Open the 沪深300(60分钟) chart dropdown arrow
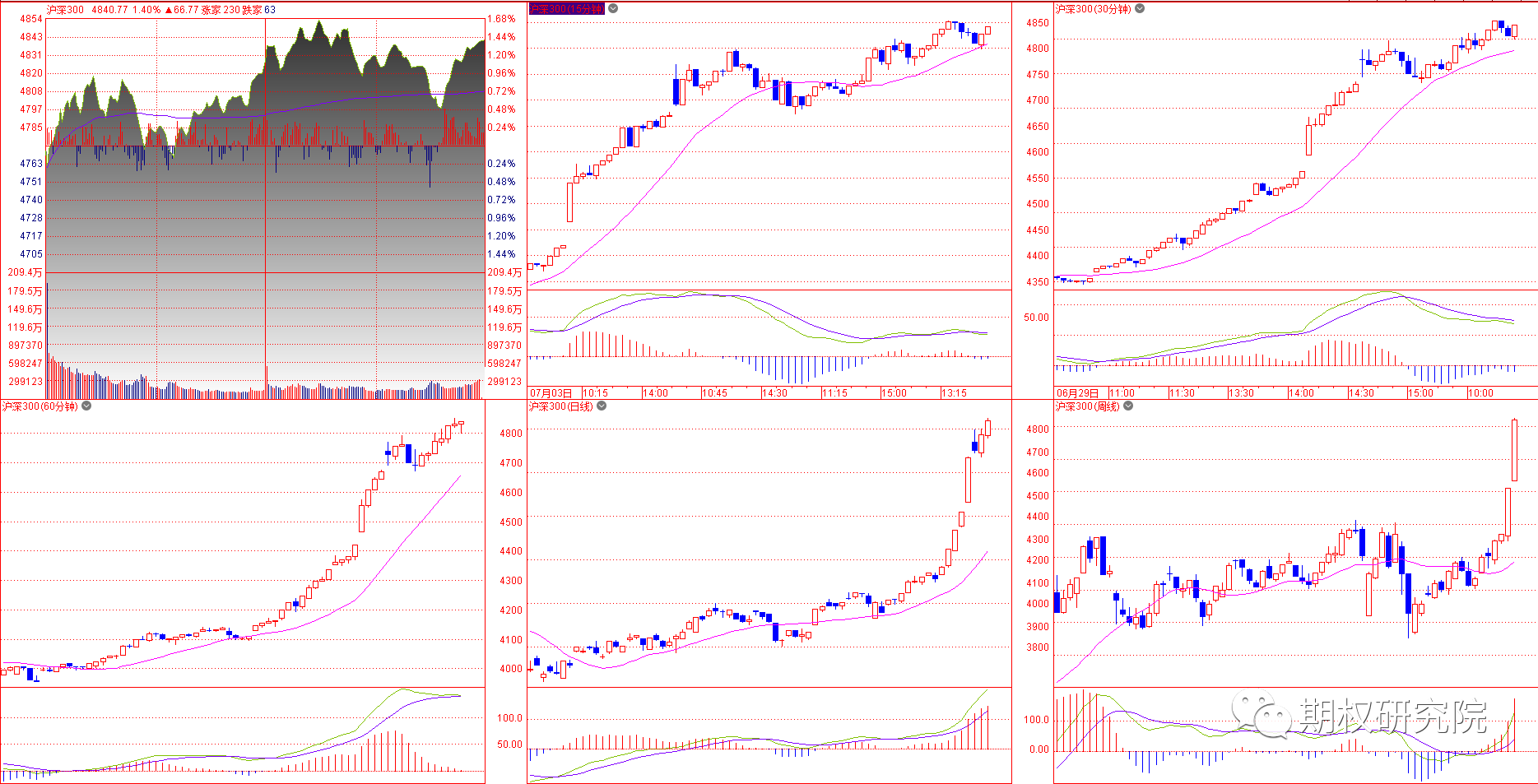Viewport: 1538px width, 784px height. click(86, 406)
